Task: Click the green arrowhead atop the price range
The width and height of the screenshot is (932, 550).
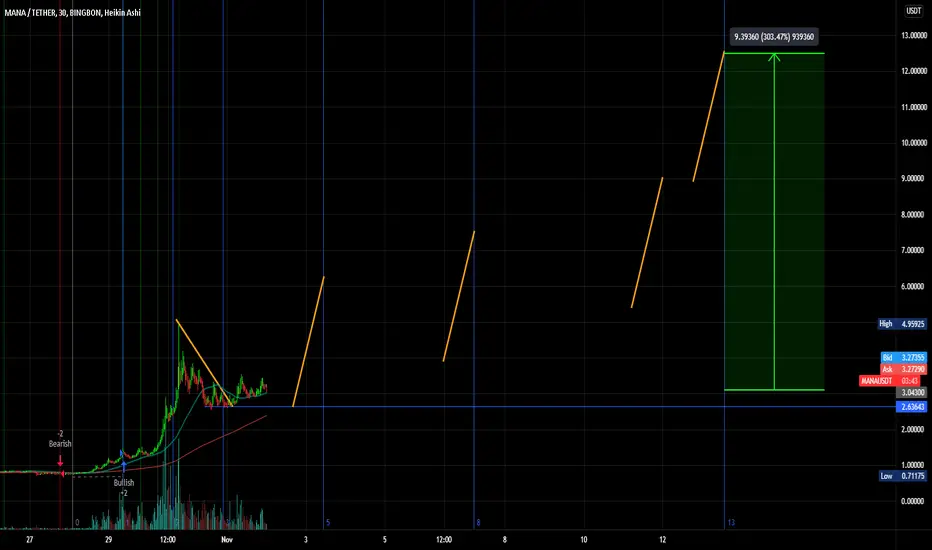Action: (x=774, y=58)
